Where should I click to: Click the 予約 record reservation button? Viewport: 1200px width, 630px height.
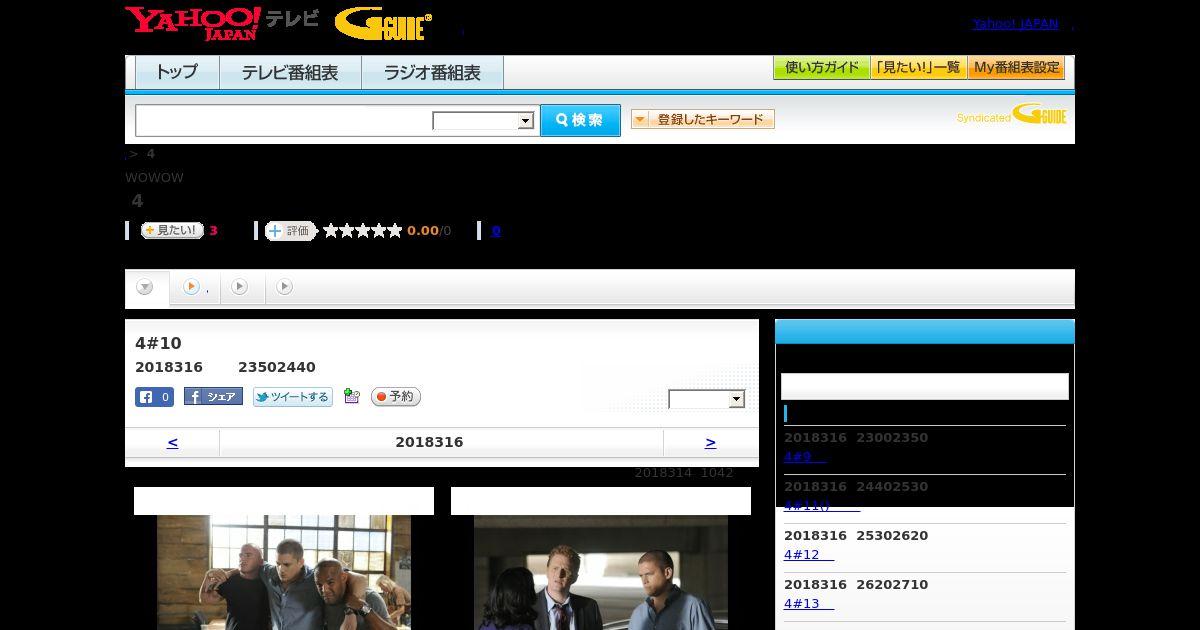coord(396,397)
